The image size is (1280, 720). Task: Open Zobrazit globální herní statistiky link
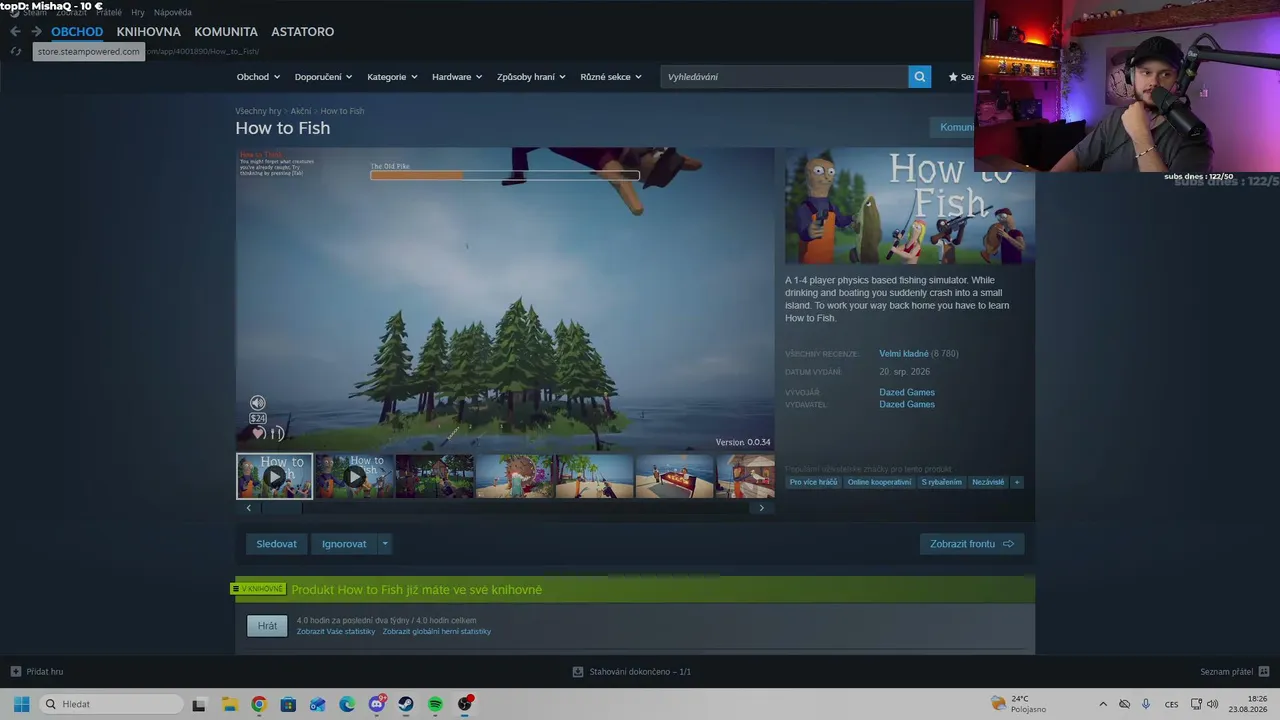pos(437,632)
